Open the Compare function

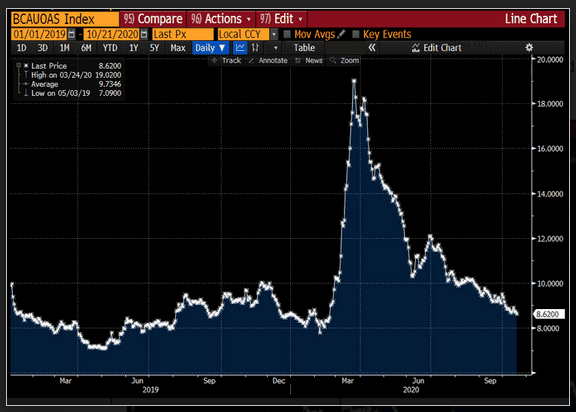point(153,19)
